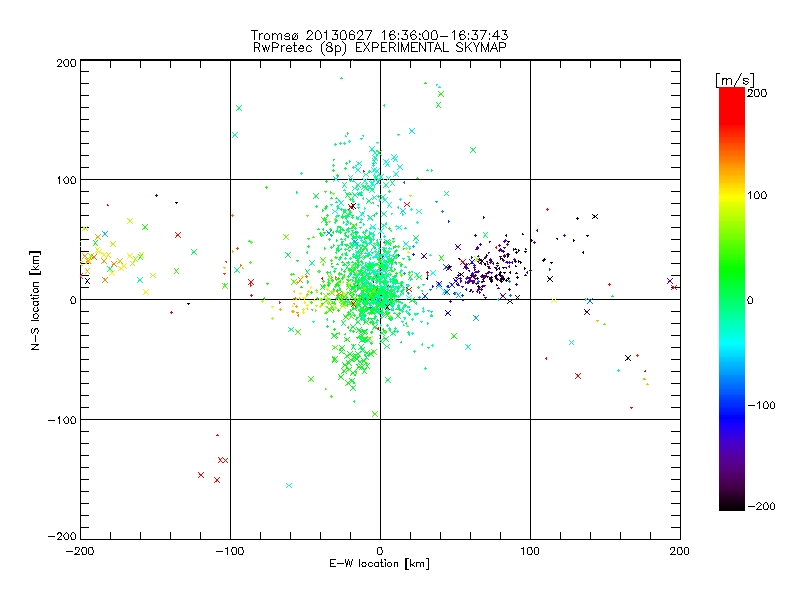Image resolution: width=800 pixels, height=600 pixels.
Task: Click the title text 'Tromsø 20130627 16:36:00-16:37:43'
Action: tap(379, 35)
